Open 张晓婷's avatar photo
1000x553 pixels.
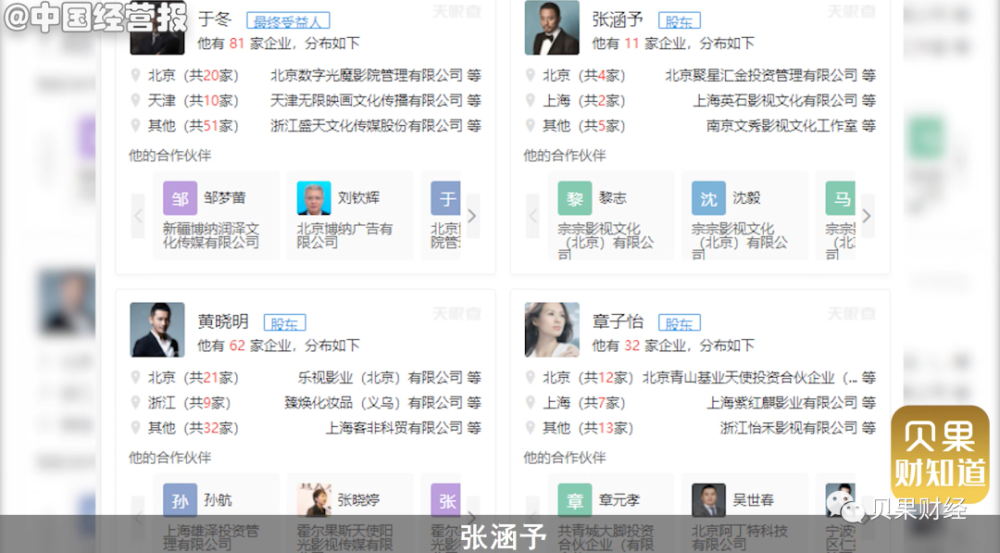coord(314,500)
